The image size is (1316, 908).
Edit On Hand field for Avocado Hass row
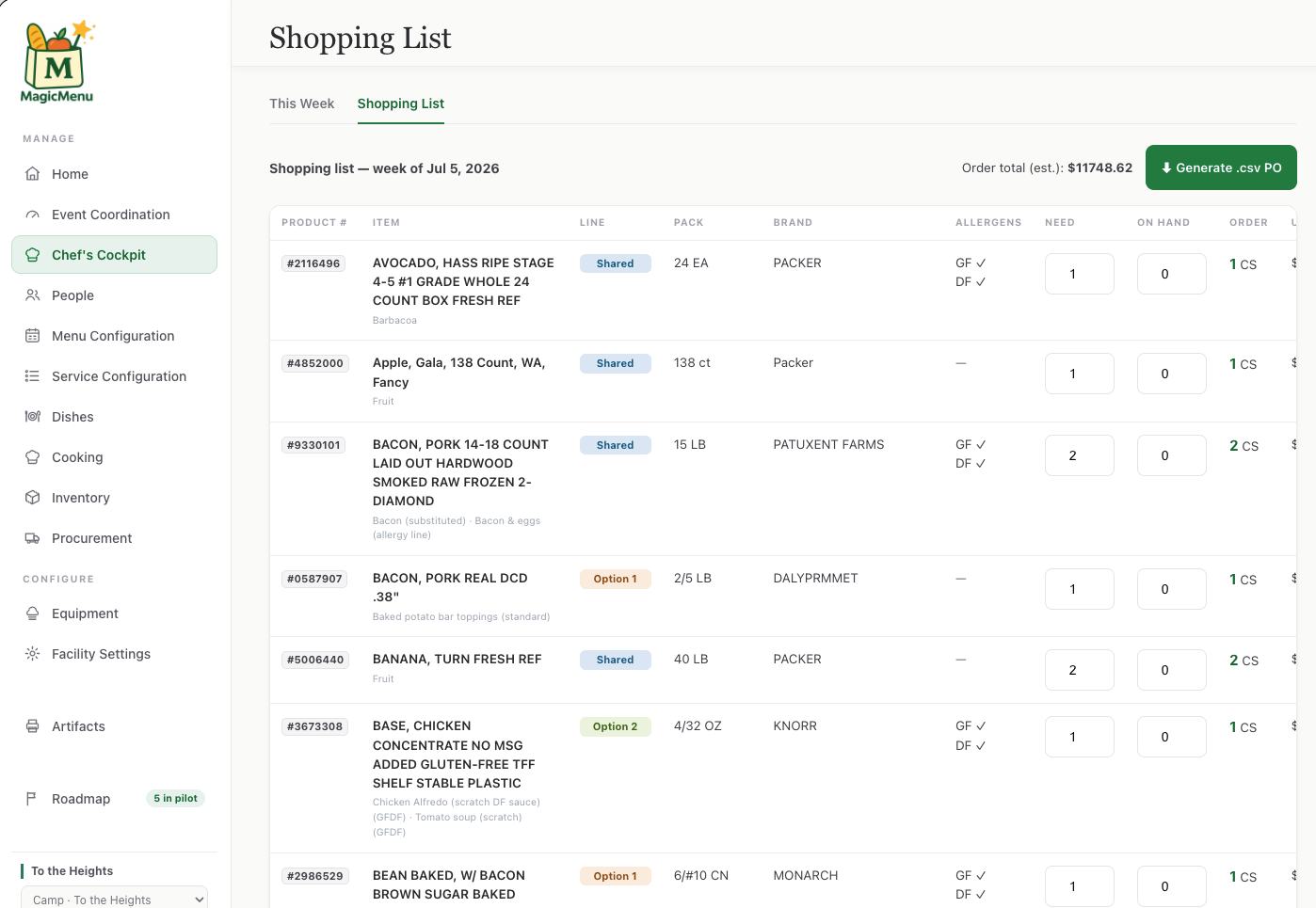pyautogui.click(x=1172, y=274)
